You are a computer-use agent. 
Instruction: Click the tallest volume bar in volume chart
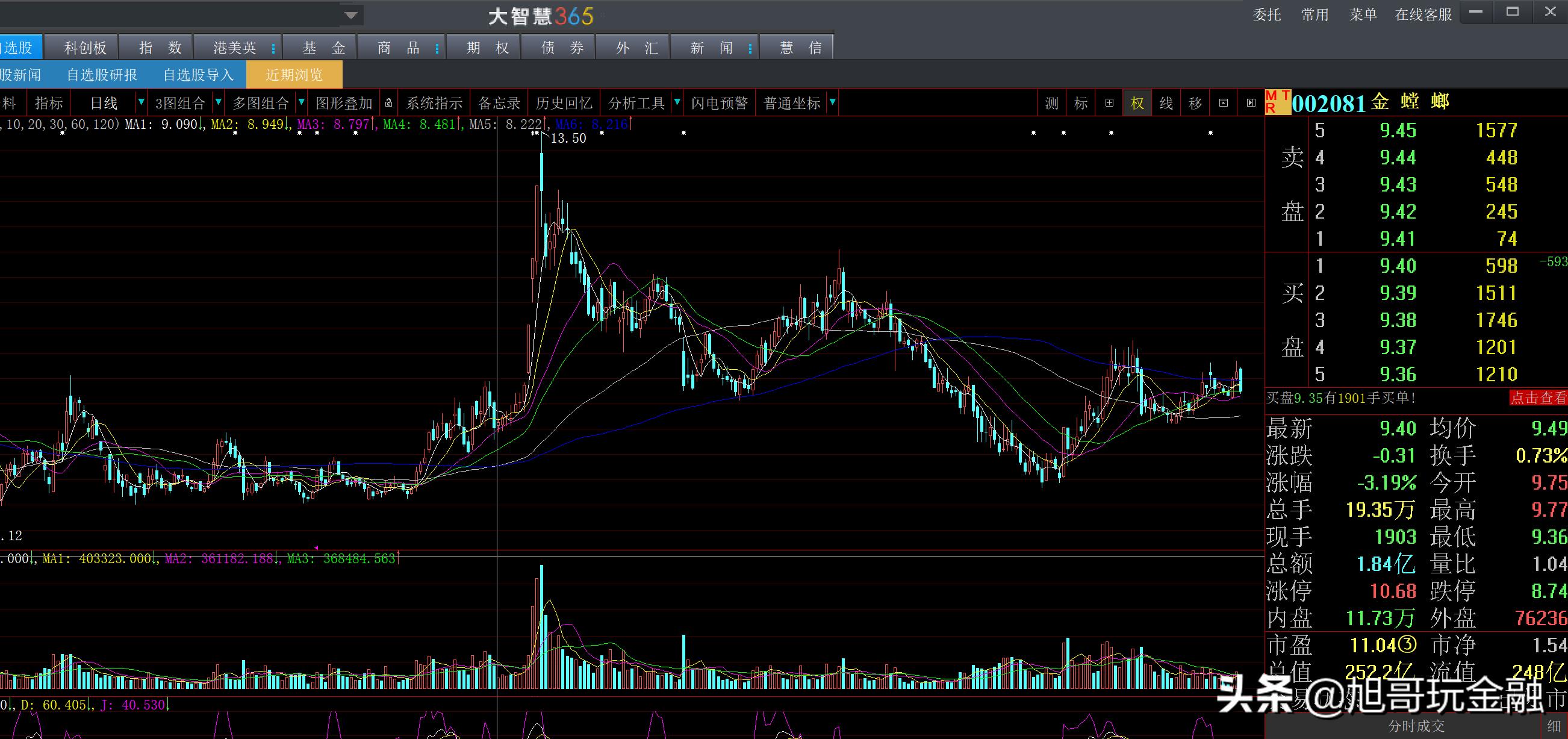(x=541, y=627)
